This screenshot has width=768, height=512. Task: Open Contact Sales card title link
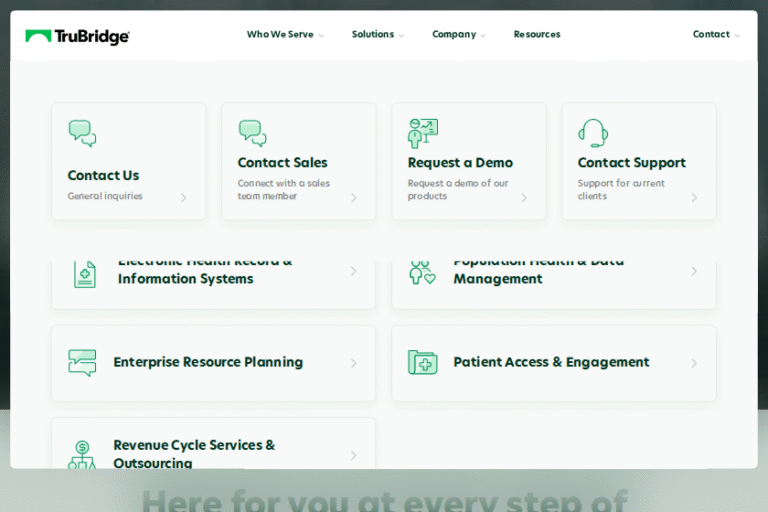click(282, 163)
